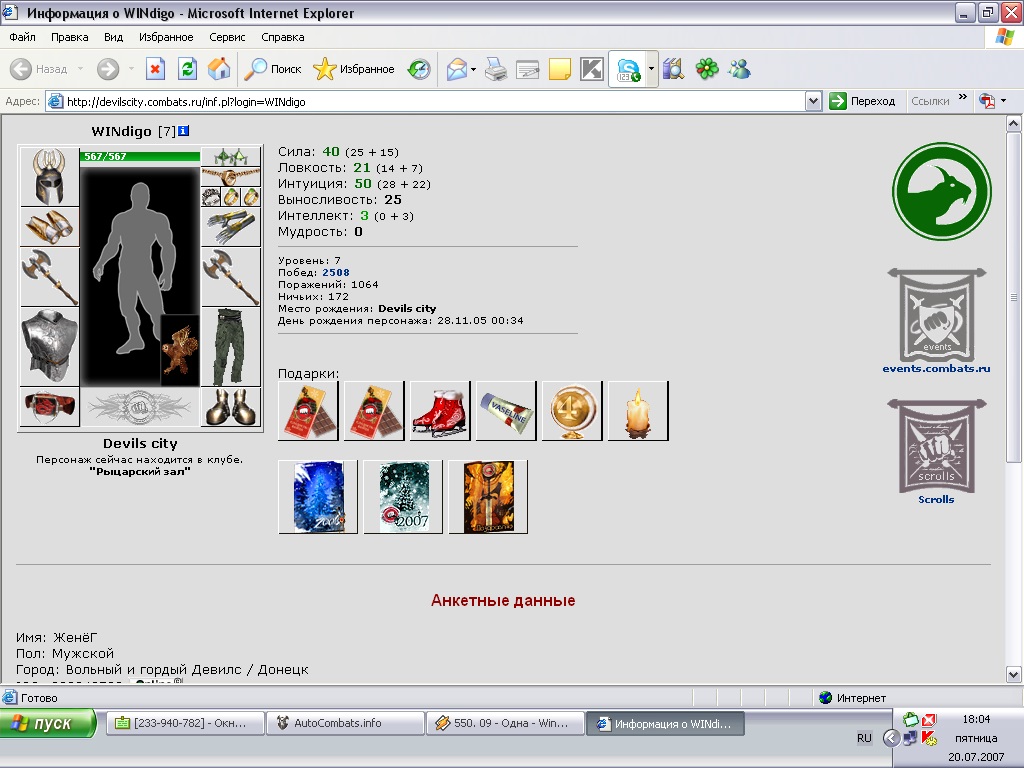Expand the Mail icon dropdown arrow
The width and height of the screenshot is (1024, 768).
[473, 69]
